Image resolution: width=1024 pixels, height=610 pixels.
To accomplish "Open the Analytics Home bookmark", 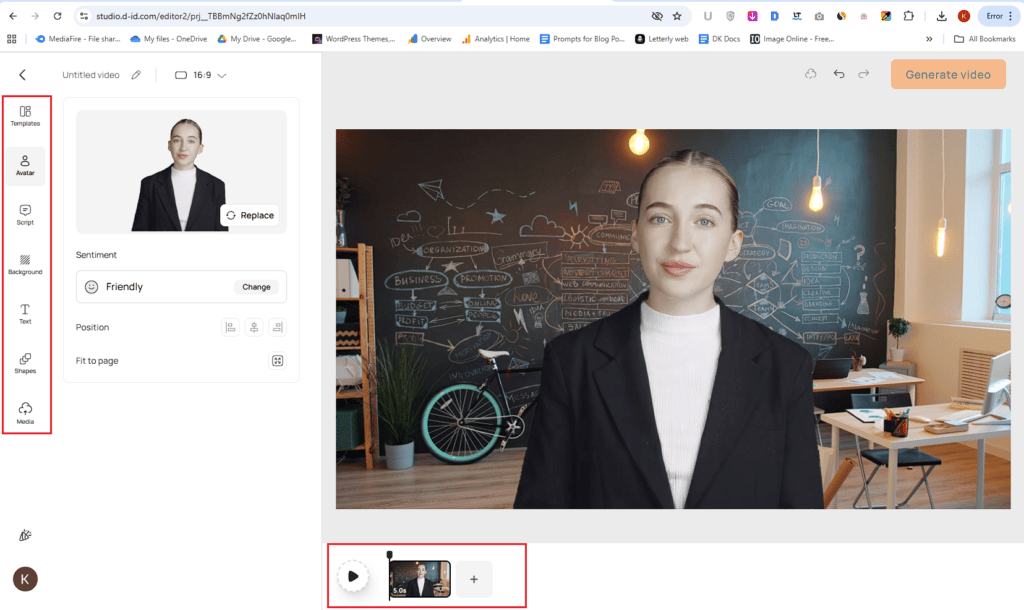I will click(496, 39).
